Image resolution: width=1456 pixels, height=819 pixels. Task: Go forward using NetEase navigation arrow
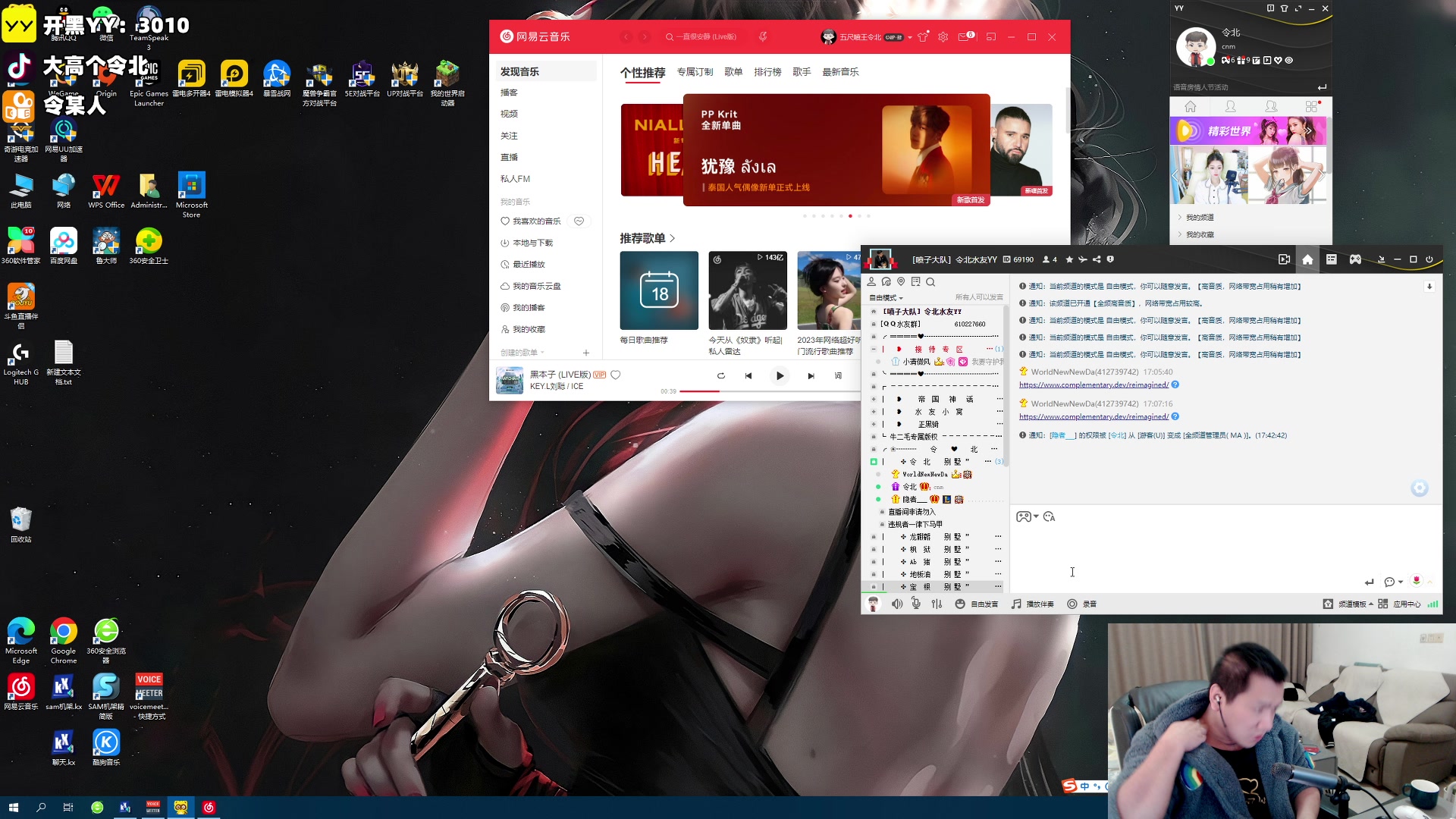click(x=645, y=36)
